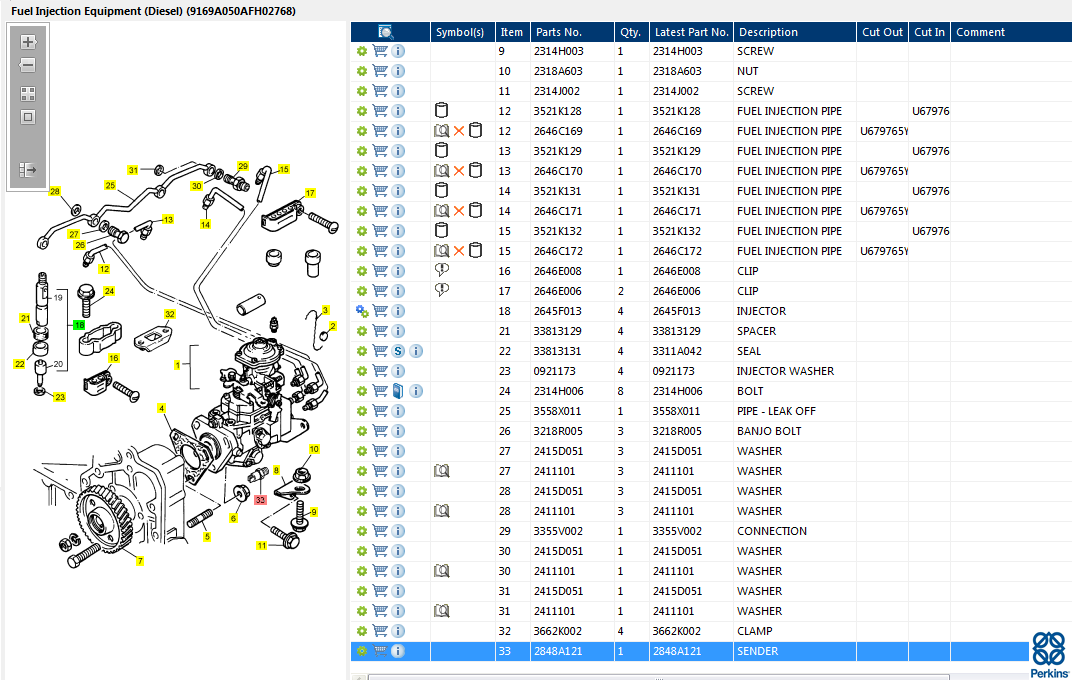Click book-magnifier symbol on 2646C170 row
The height and width of the screenshot is (680, 1072).
click(x=442, y=171)
